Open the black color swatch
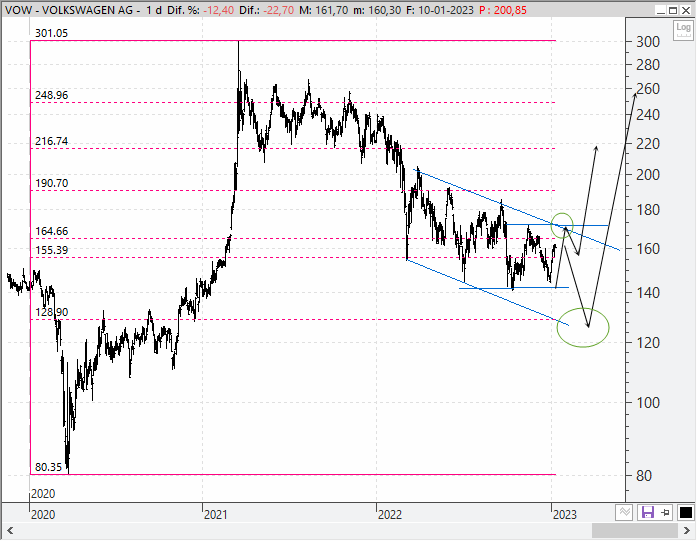The width and height of the screenshot is (697, 541). tap(686, 513)
